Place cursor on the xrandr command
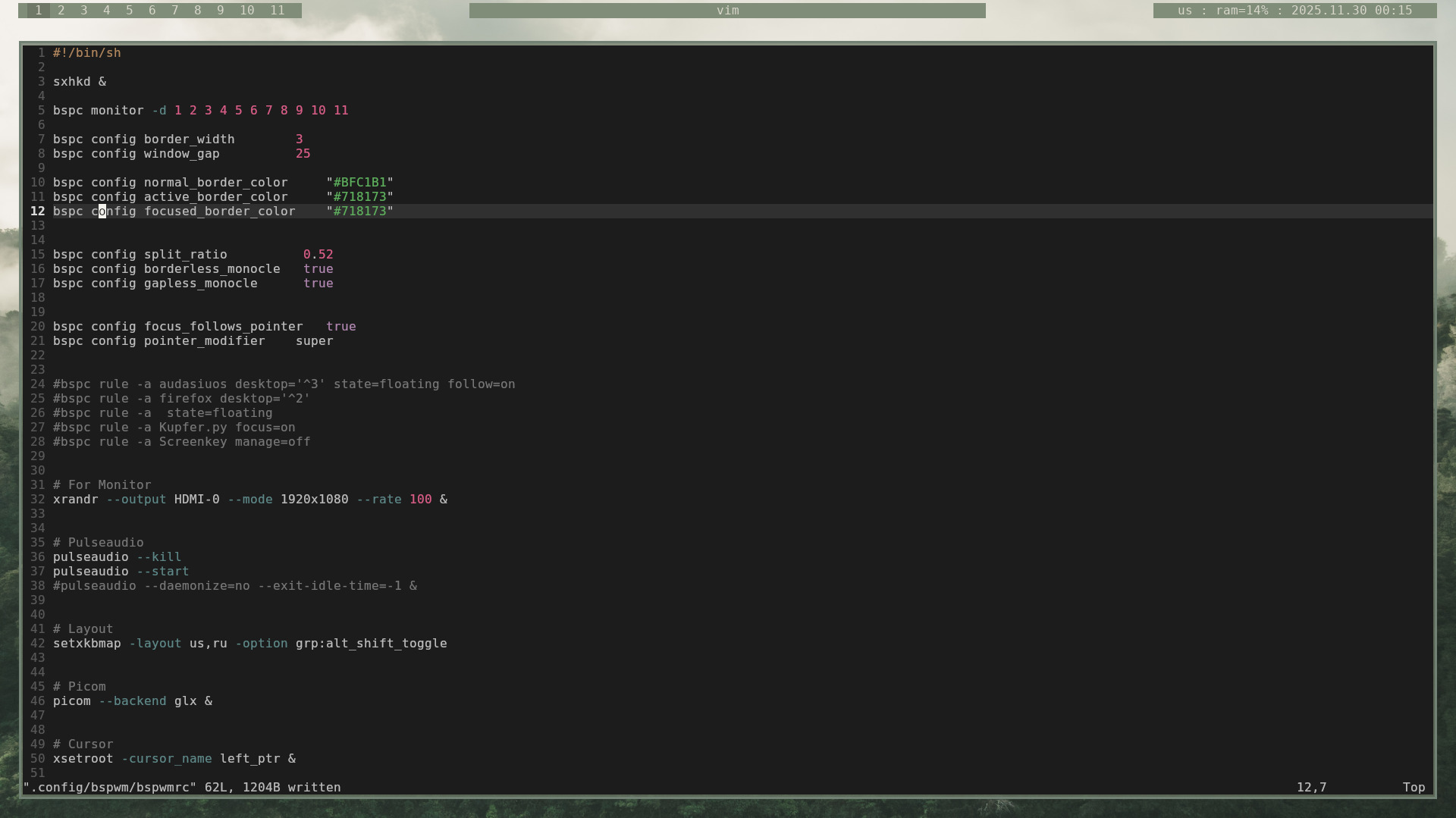The width and height of the screenshot is (1456, 818). (76, 500)
